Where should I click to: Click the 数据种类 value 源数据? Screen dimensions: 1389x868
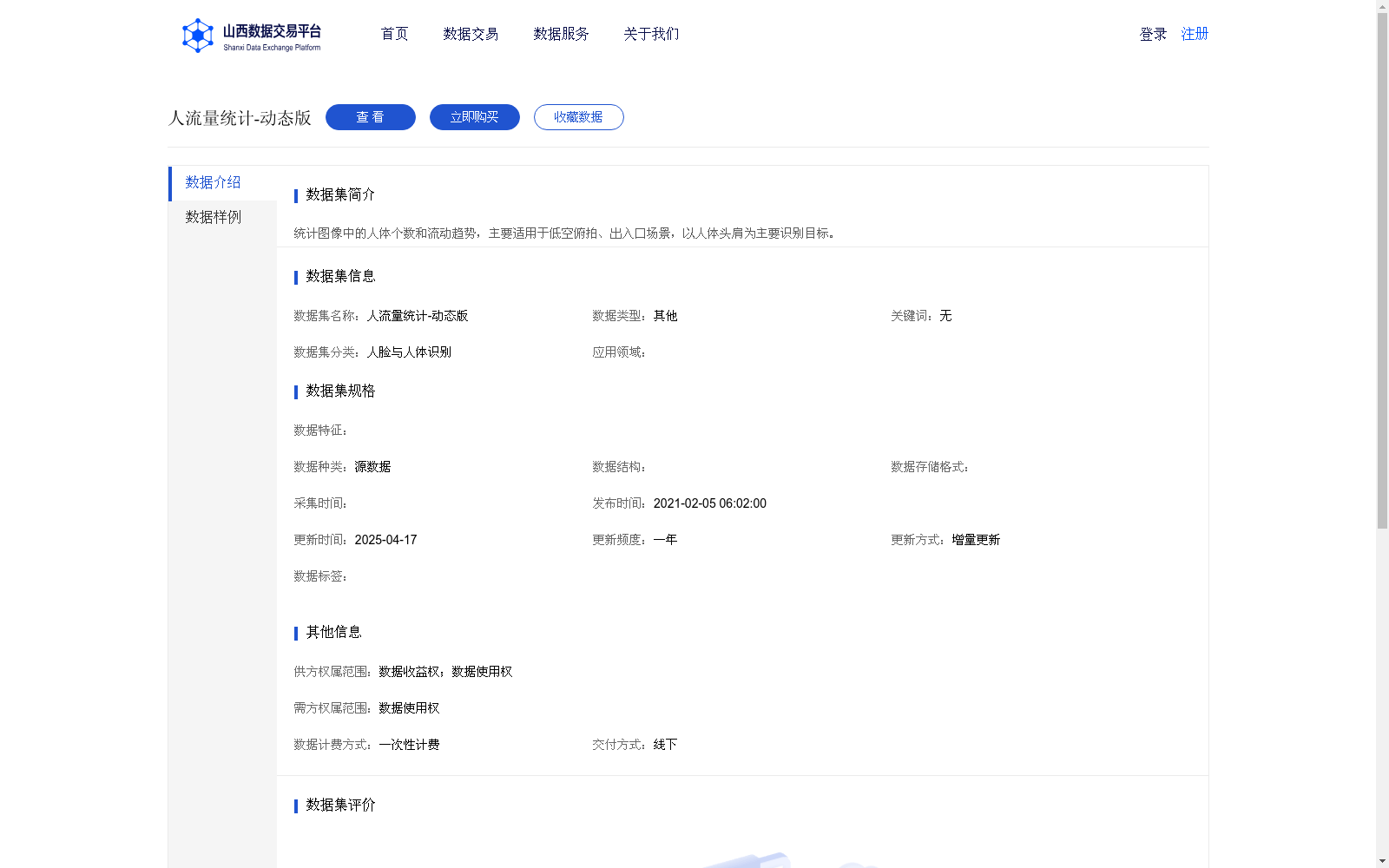[372, 467]
